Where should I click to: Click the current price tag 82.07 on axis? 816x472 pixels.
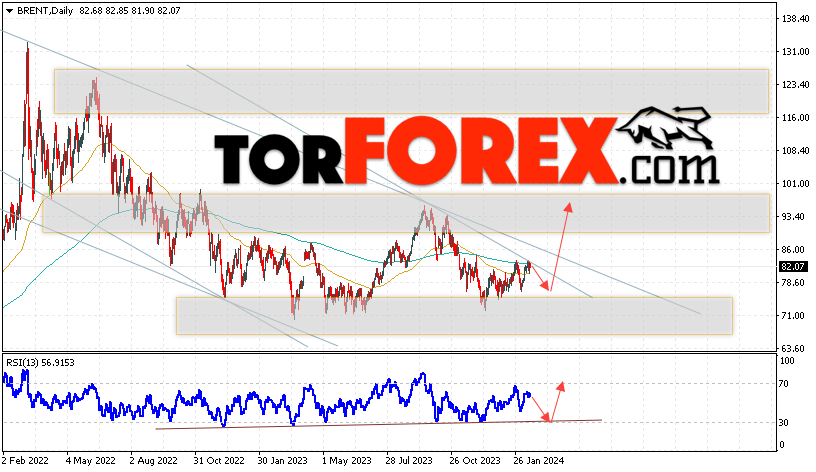click(x=793, y=266)
